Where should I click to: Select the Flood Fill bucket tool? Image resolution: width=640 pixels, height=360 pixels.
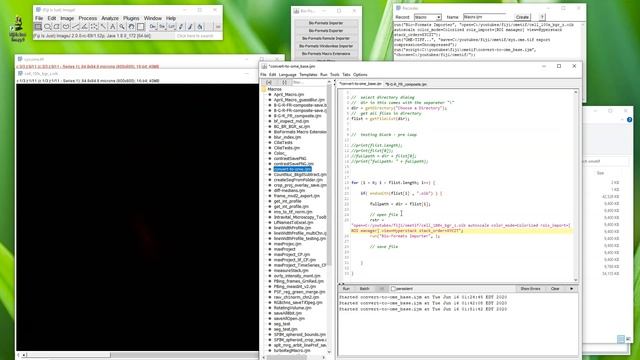tap(200, 27)
